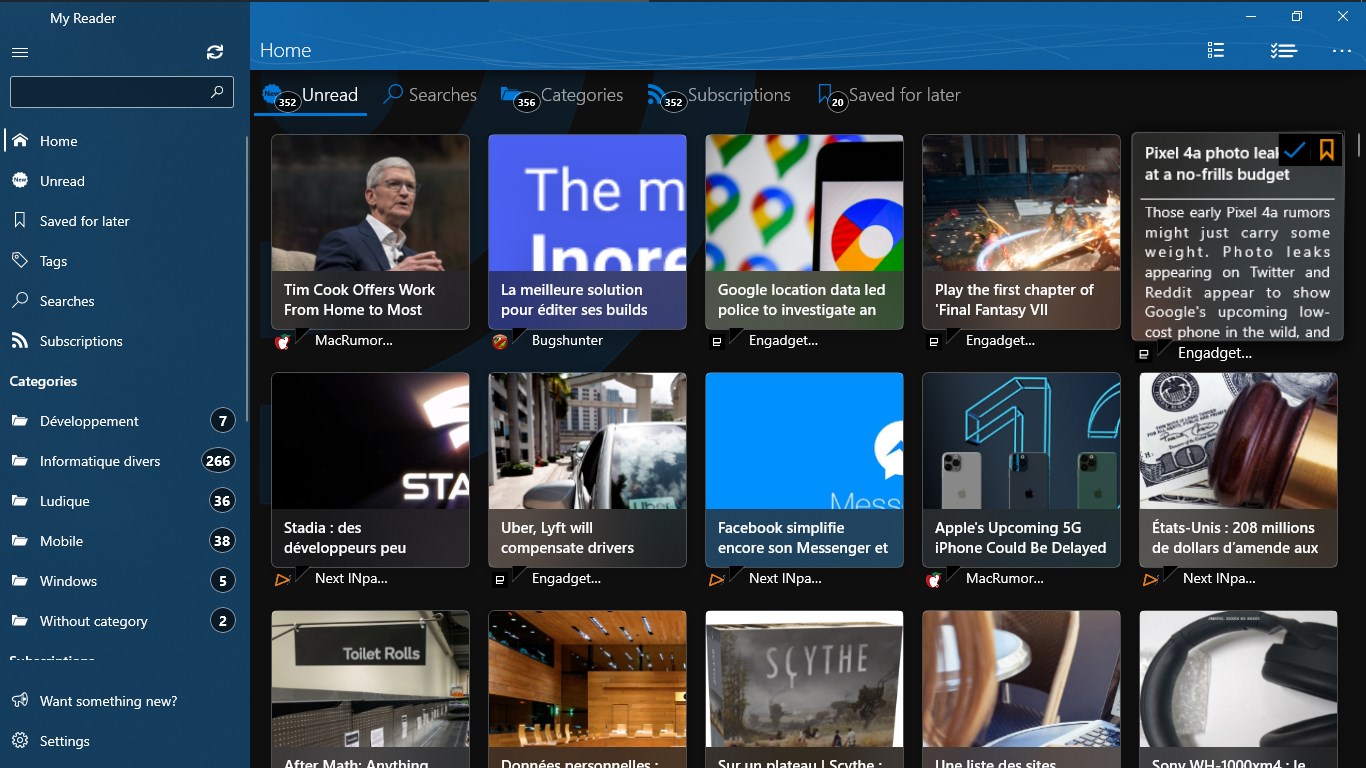
Task: Click Engadget icon under Pixel 4a article
Action: click(1143, 354)
